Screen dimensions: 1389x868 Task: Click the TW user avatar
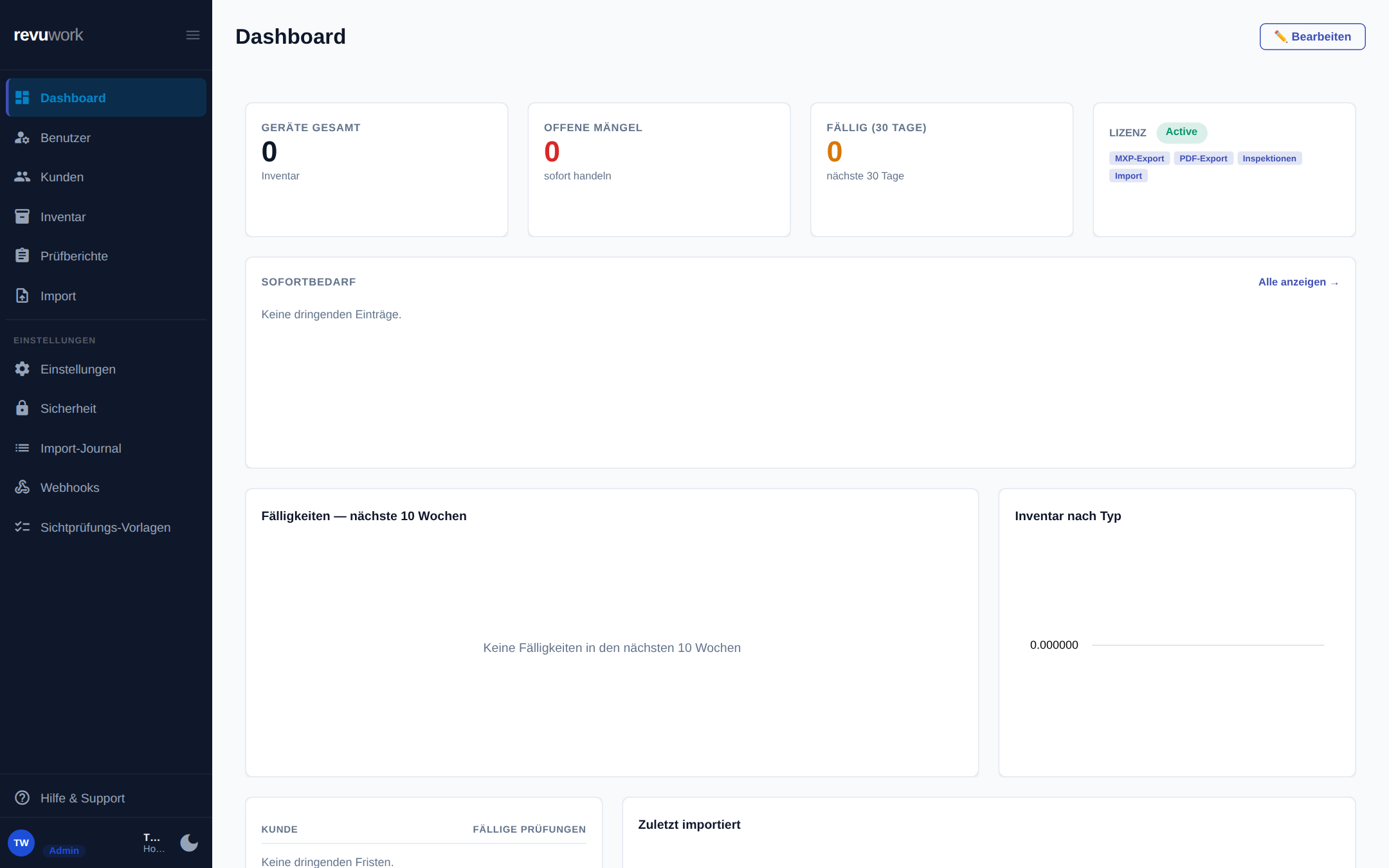[21, 843]
